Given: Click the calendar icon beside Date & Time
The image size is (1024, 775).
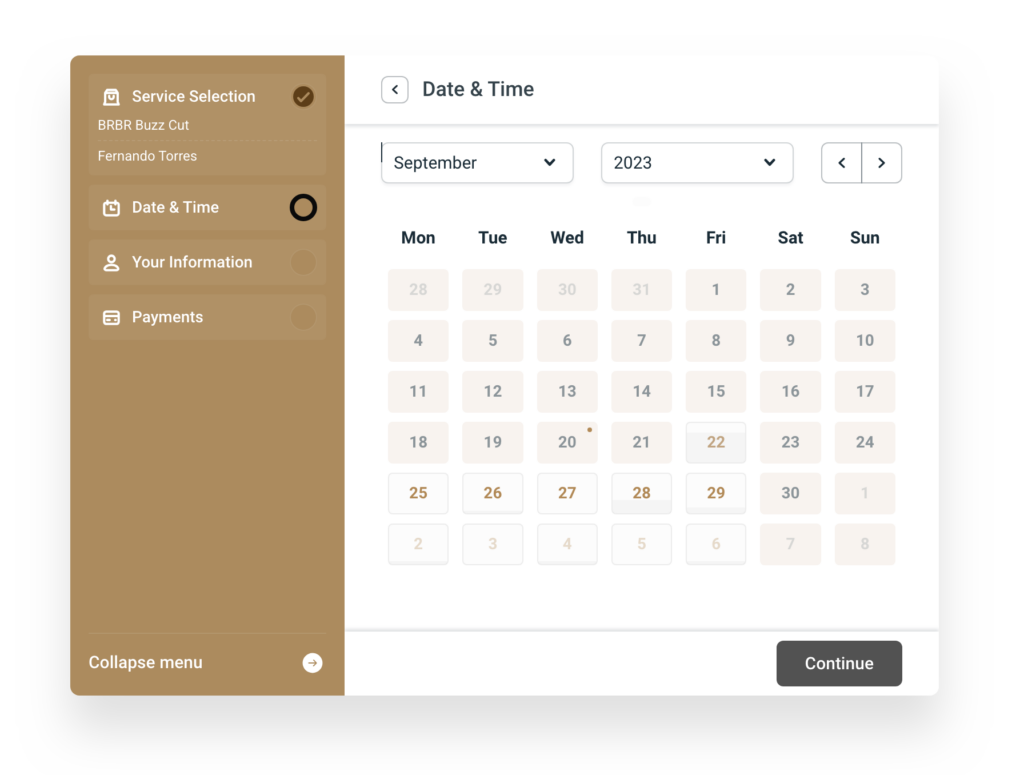Looking at the screenshot, I should pyautogui.click(x=112, y=208).
